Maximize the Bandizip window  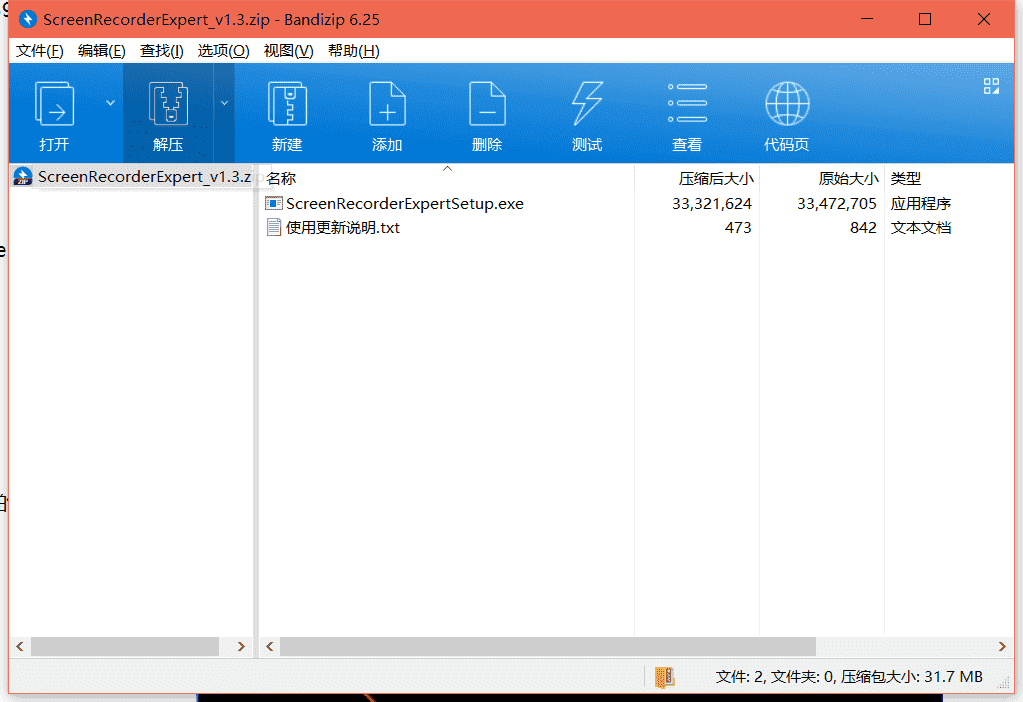pyautogui.click(x=924, y=20)
